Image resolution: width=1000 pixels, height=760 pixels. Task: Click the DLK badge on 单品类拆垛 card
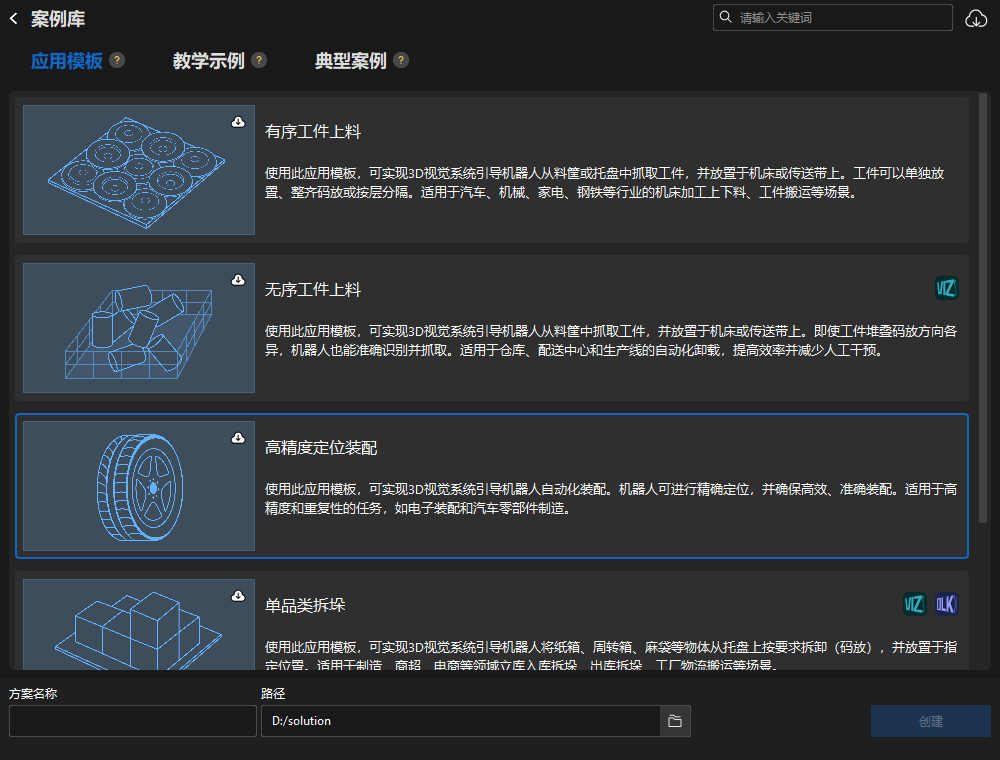click(945, 604)
